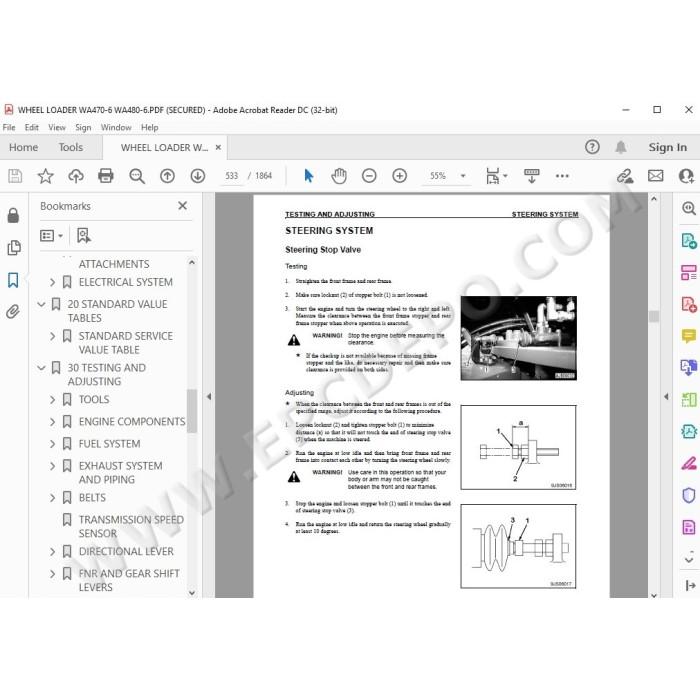Screen dimensions: 700x700
Task: Open Export PDF tool in right pane
Action: 688,241
